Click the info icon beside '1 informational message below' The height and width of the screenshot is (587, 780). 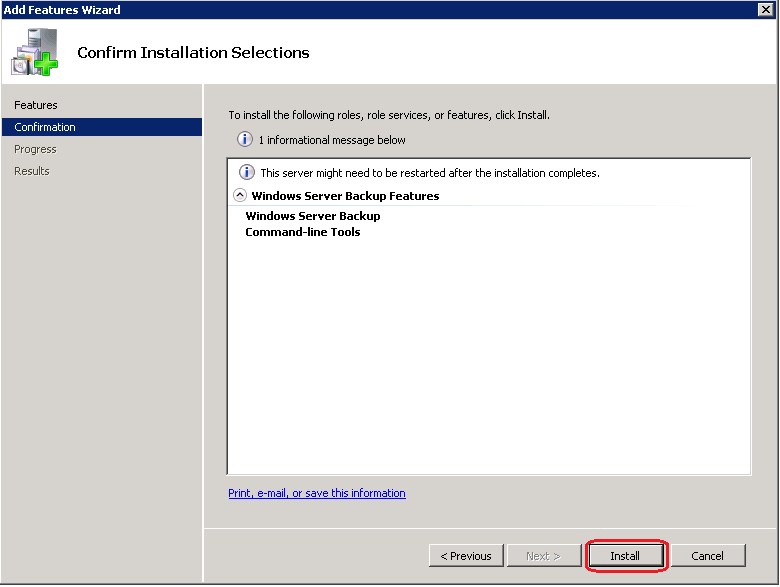[x=244, y=139]
